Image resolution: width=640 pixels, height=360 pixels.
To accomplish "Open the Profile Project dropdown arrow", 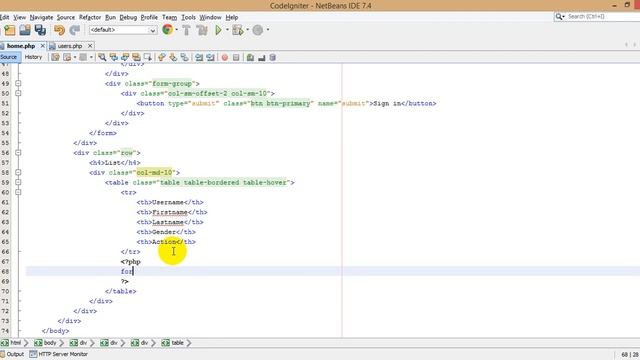I will (268, 30).
